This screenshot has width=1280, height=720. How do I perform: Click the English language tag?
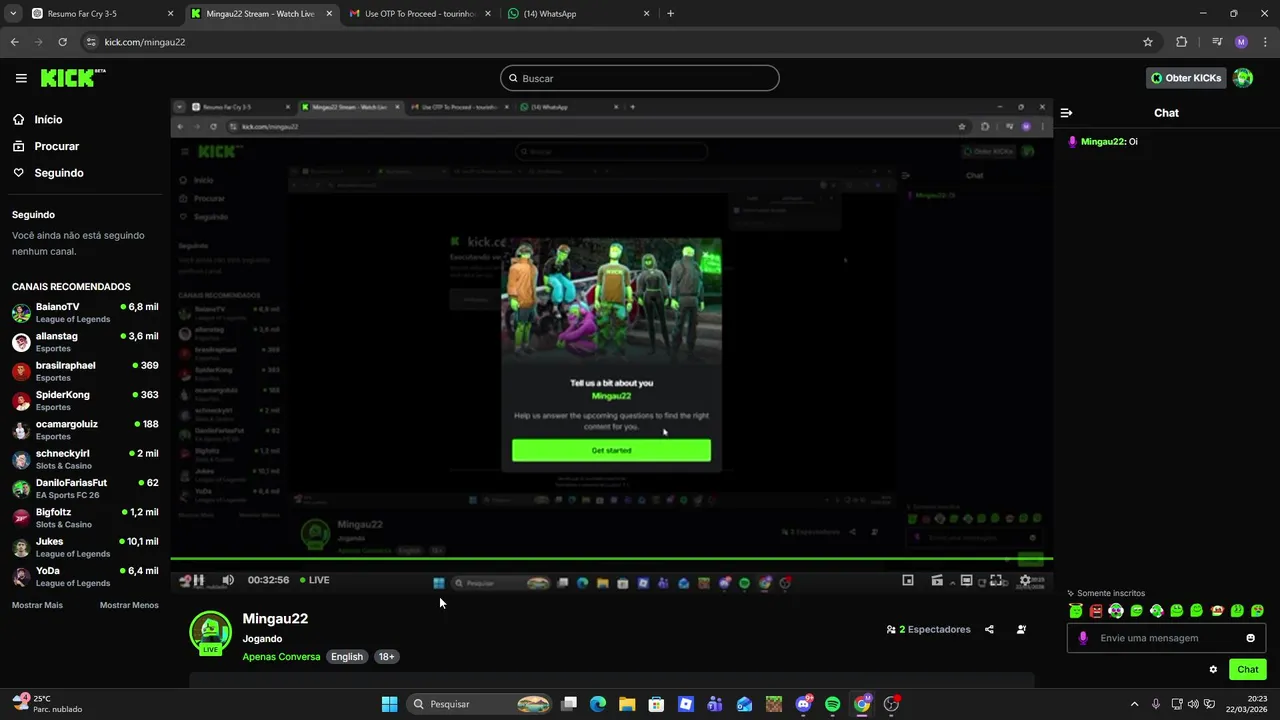tap(347, 657)
